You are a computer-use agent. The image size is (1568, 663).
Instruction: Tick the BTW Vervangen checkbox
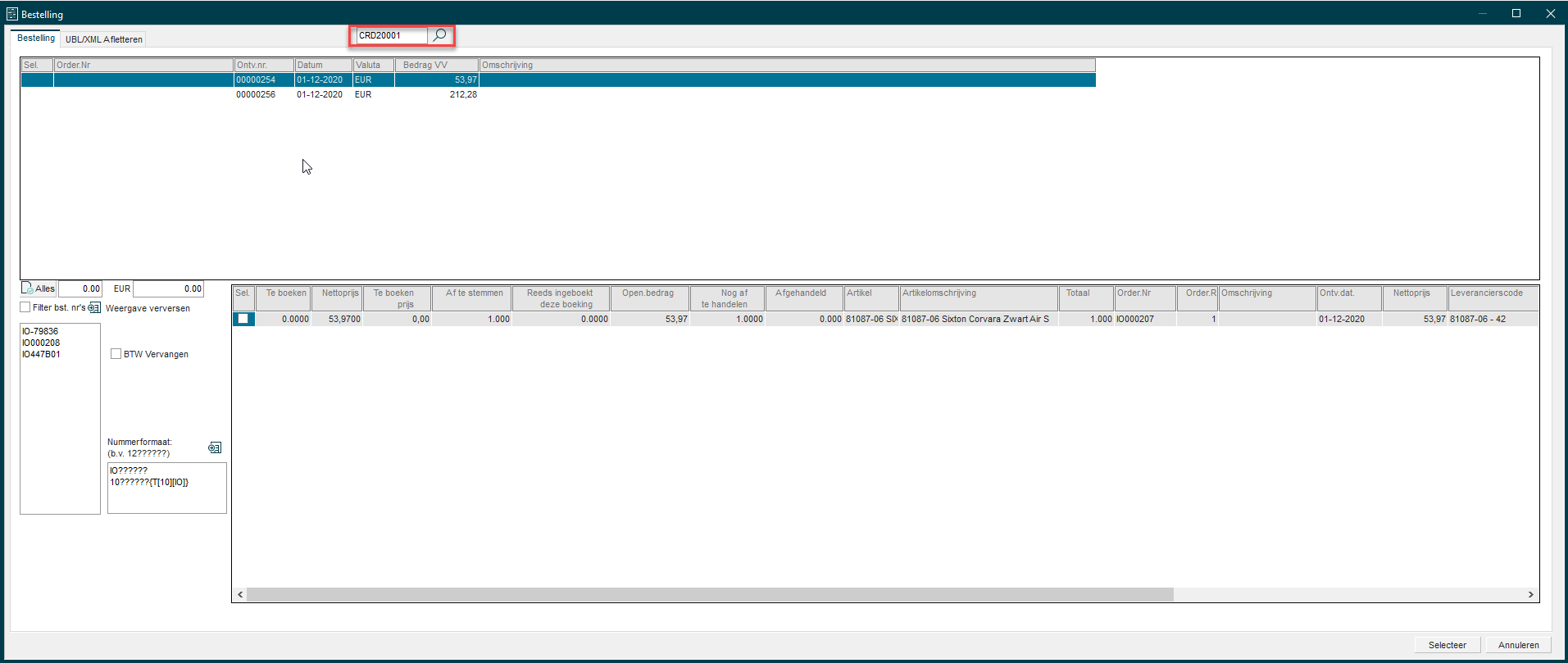tap(116, 354)
